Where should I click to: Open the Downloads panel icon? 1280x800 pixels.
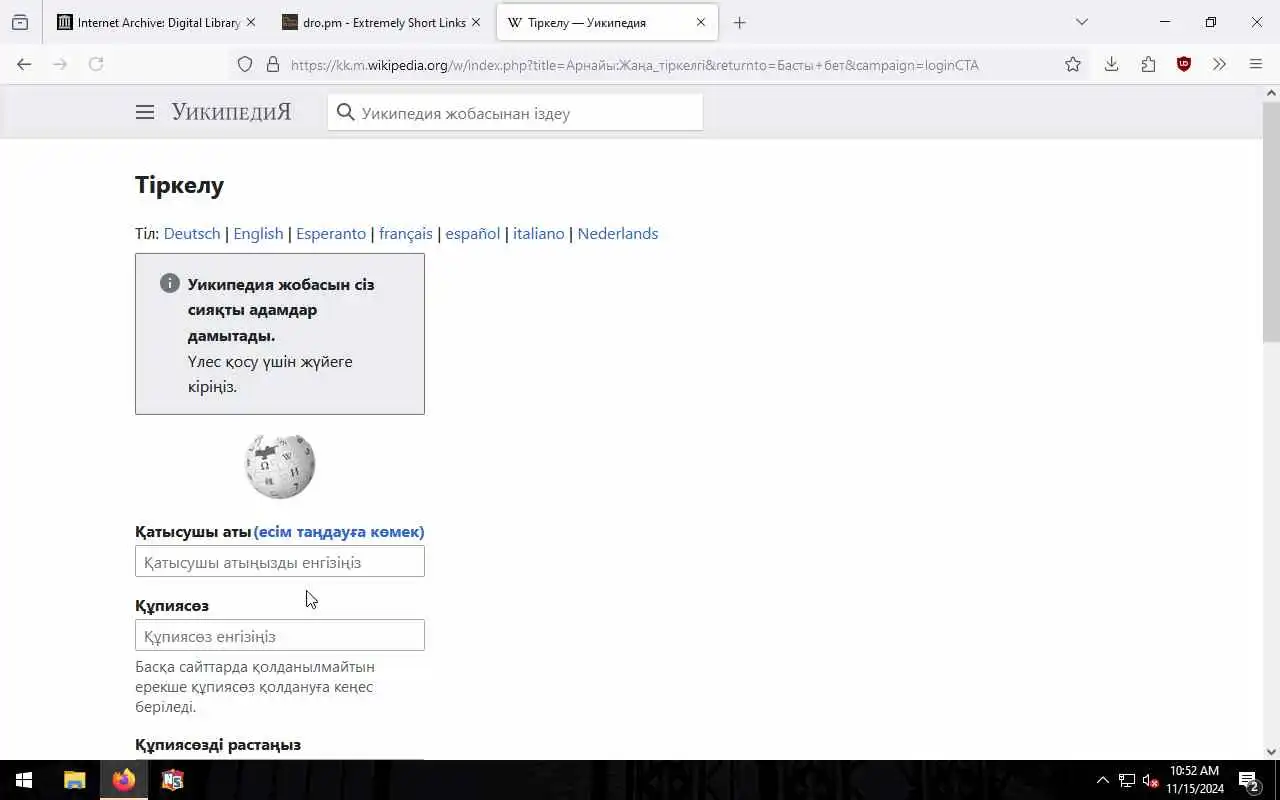click(x=1111, y=65)
